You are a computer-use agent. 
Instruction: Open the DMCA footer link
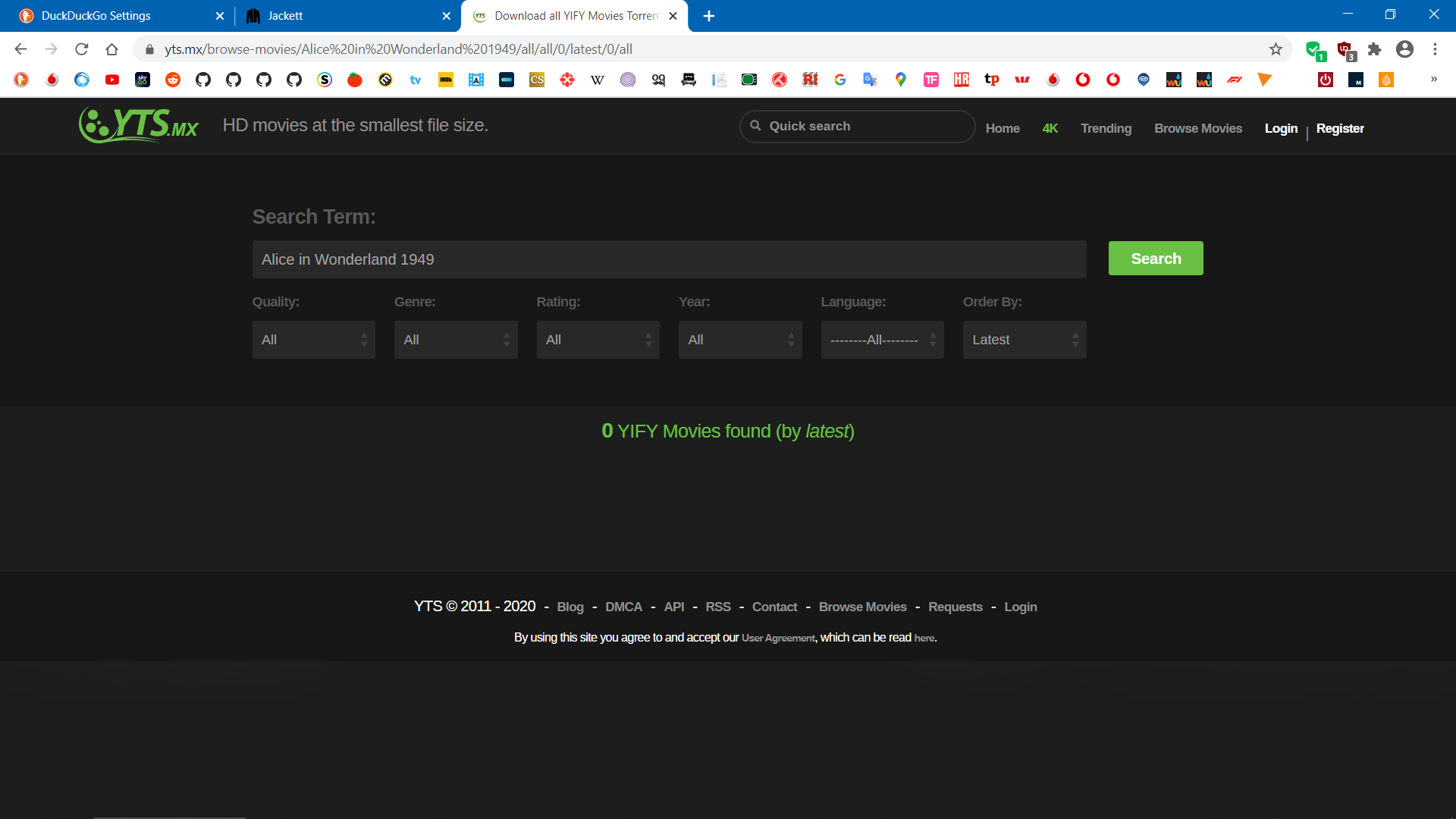pyautogui.click(x=623, y=607)
